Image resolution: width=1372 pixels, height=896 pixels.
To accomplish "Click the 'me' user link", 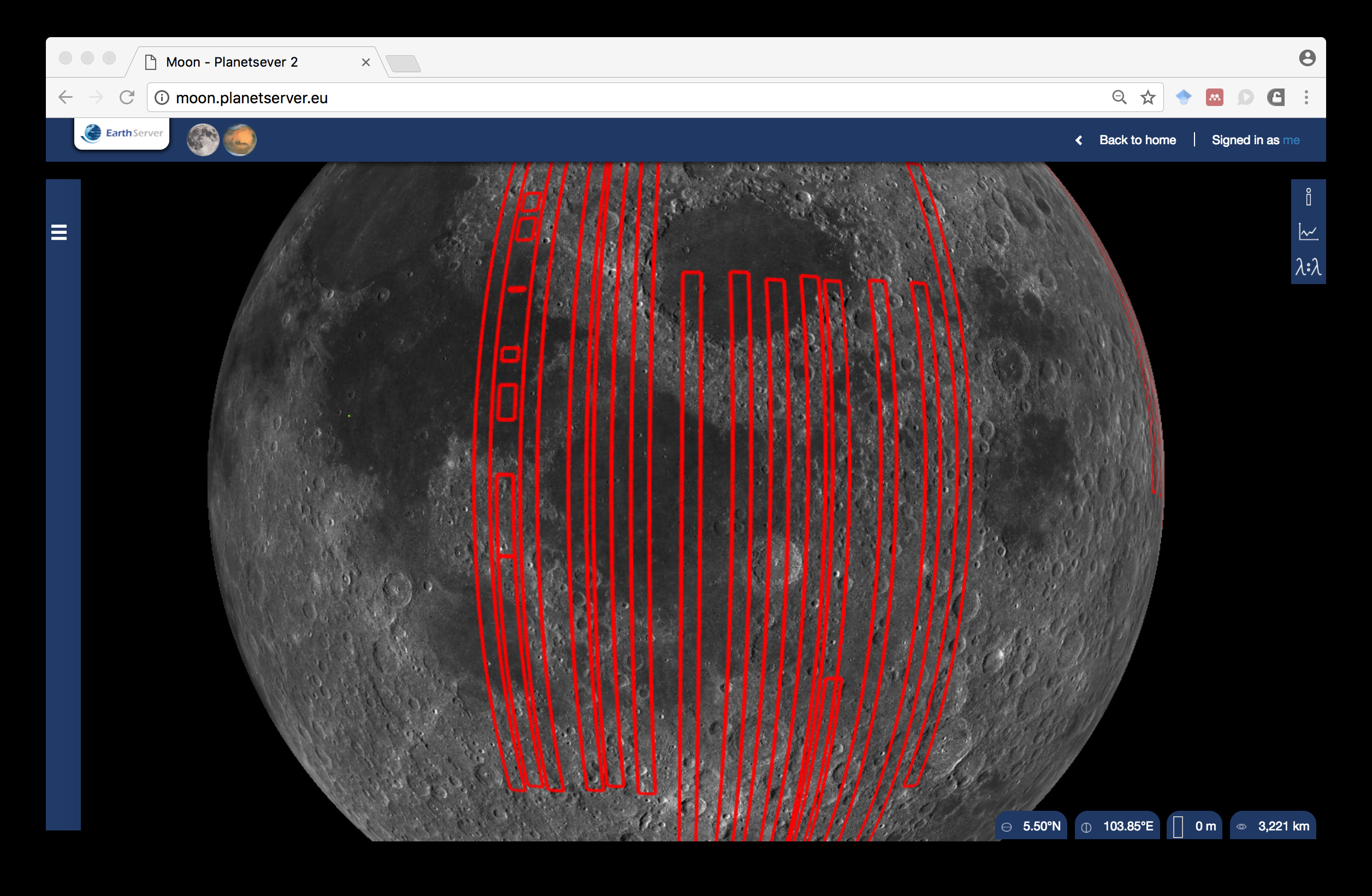I will point(1291,140).
